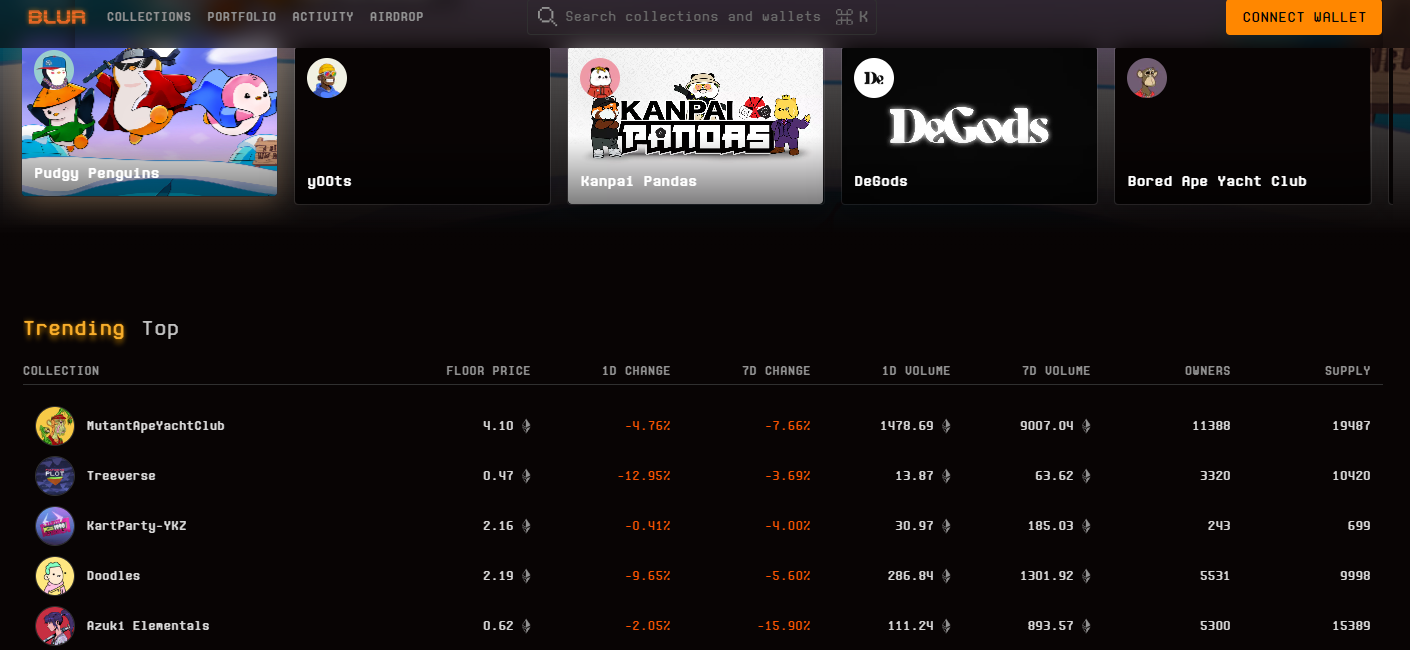Open the MutantApeYachtClub collection name link
1410x650 pixels.
pos(155,426)
